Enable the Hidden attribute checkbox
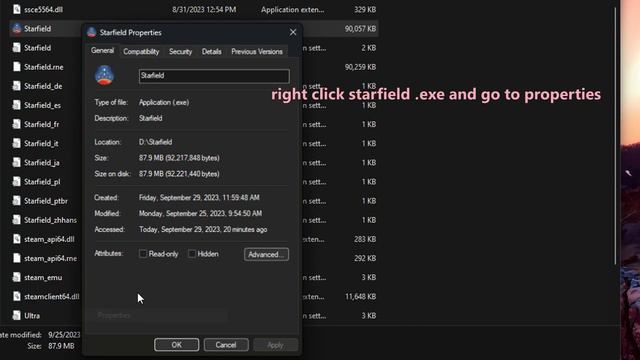The height and width of the screenshot is (360, 640). [x=191, y=254]
